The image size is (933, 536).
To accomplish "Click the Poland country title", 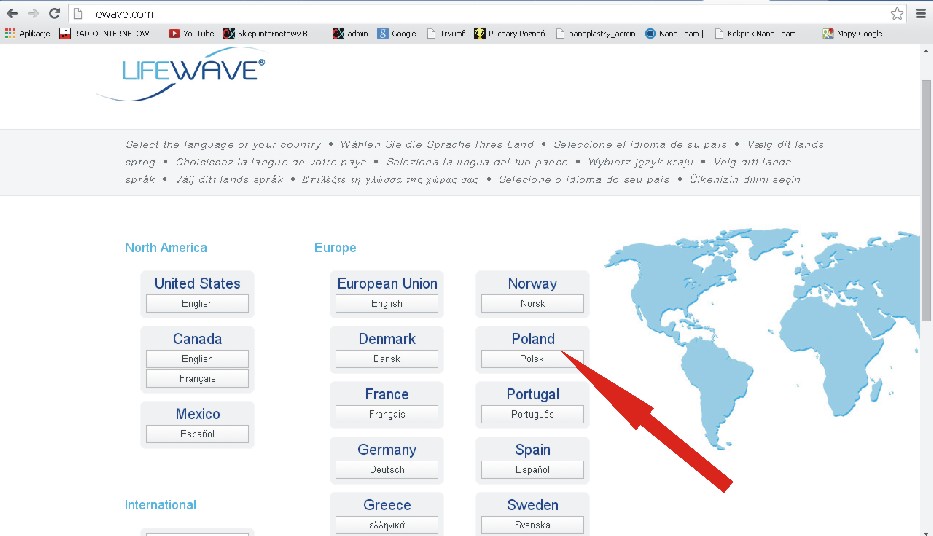I will click(533, 338).
